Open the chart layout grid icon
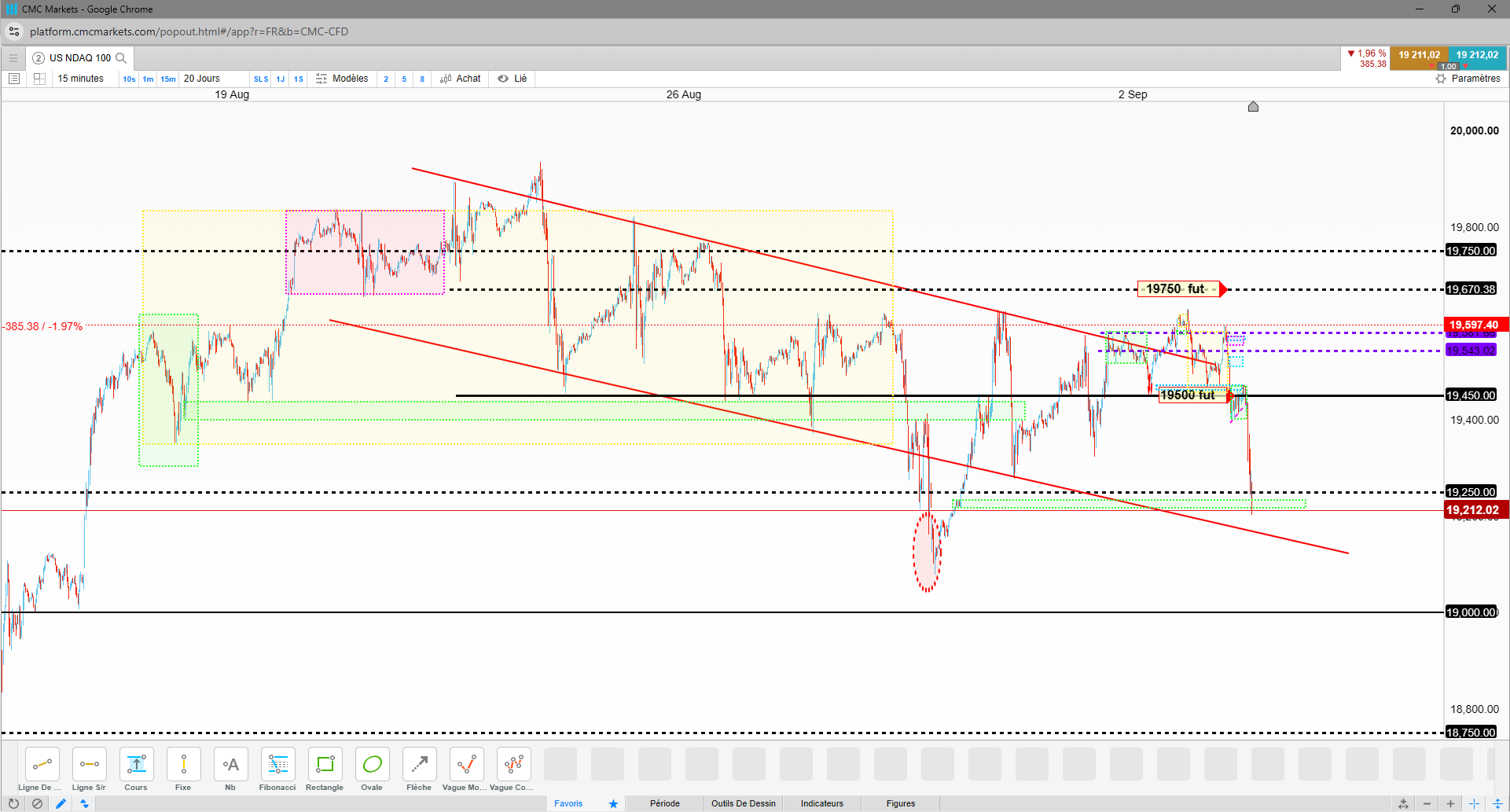This screenshot has width=1510, height=812. click(39, 79)
